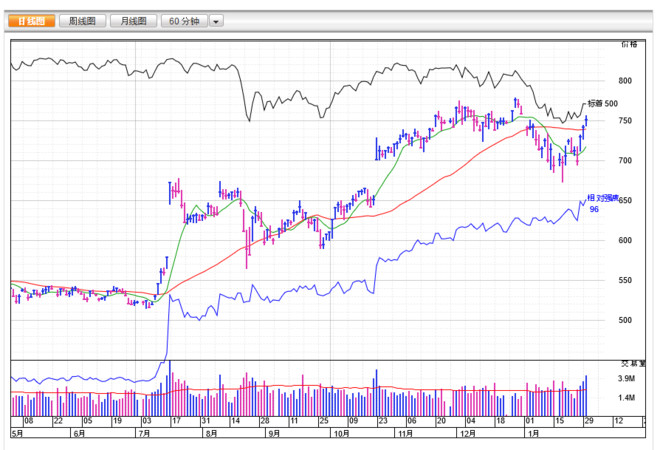660x450 pixels.
Task: Click the 1.4M volume axis label
Action: tap(626, 398)
